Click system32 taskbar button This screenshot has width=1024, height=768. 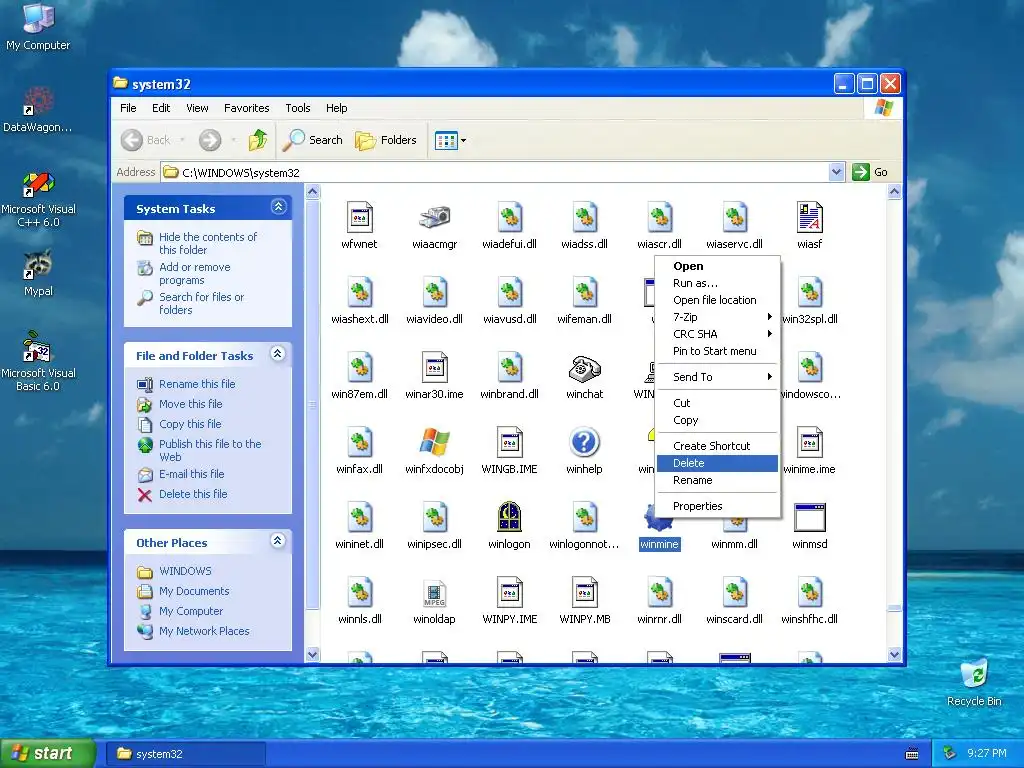[x=186, y=754]
